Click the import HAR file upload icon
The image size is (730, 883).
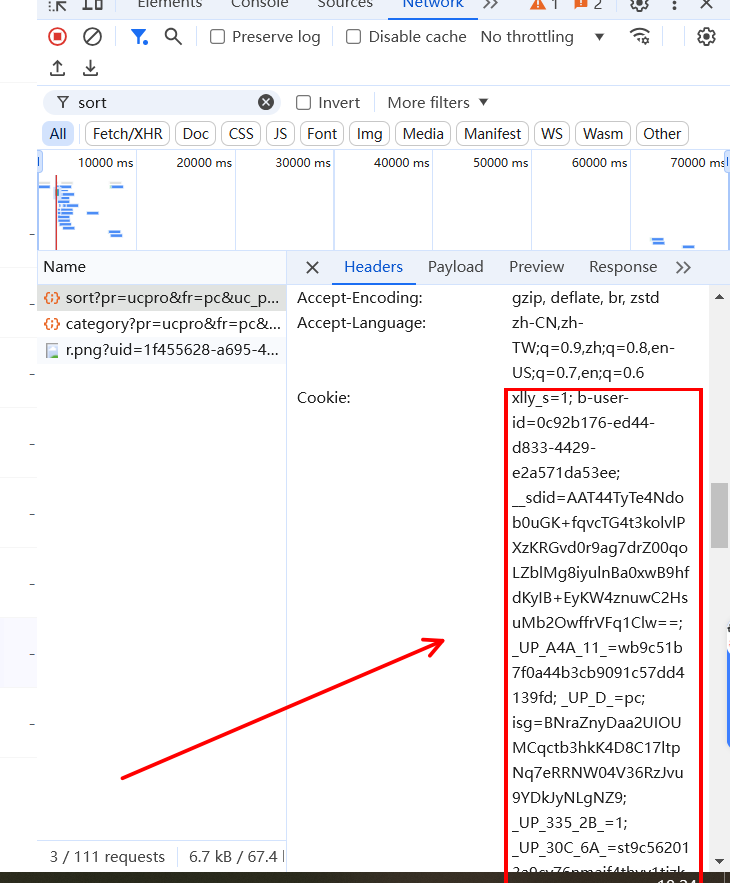point(58,68)
